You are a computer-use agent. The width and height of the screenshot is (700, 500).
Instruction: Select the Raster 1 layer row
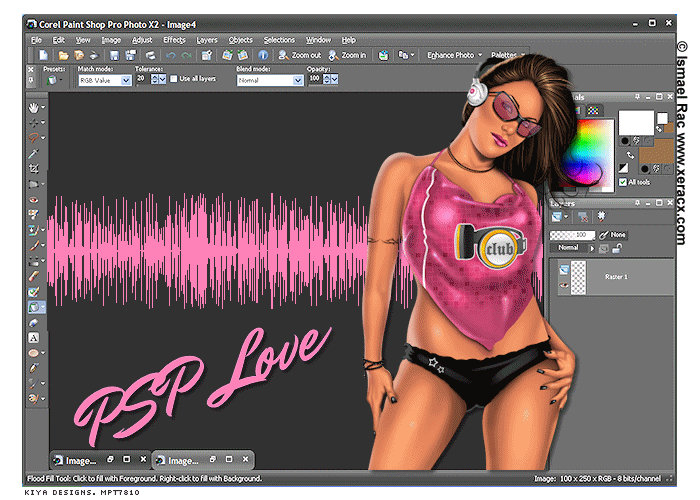[x=614, y=277]
